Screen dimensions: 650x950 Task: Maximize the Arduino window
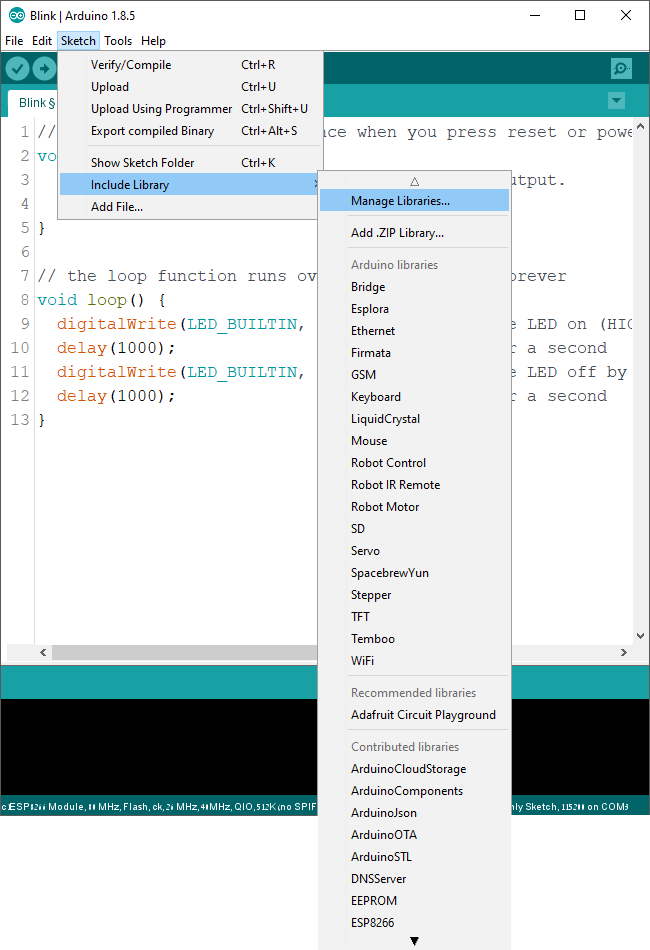[x=580, y=15]
